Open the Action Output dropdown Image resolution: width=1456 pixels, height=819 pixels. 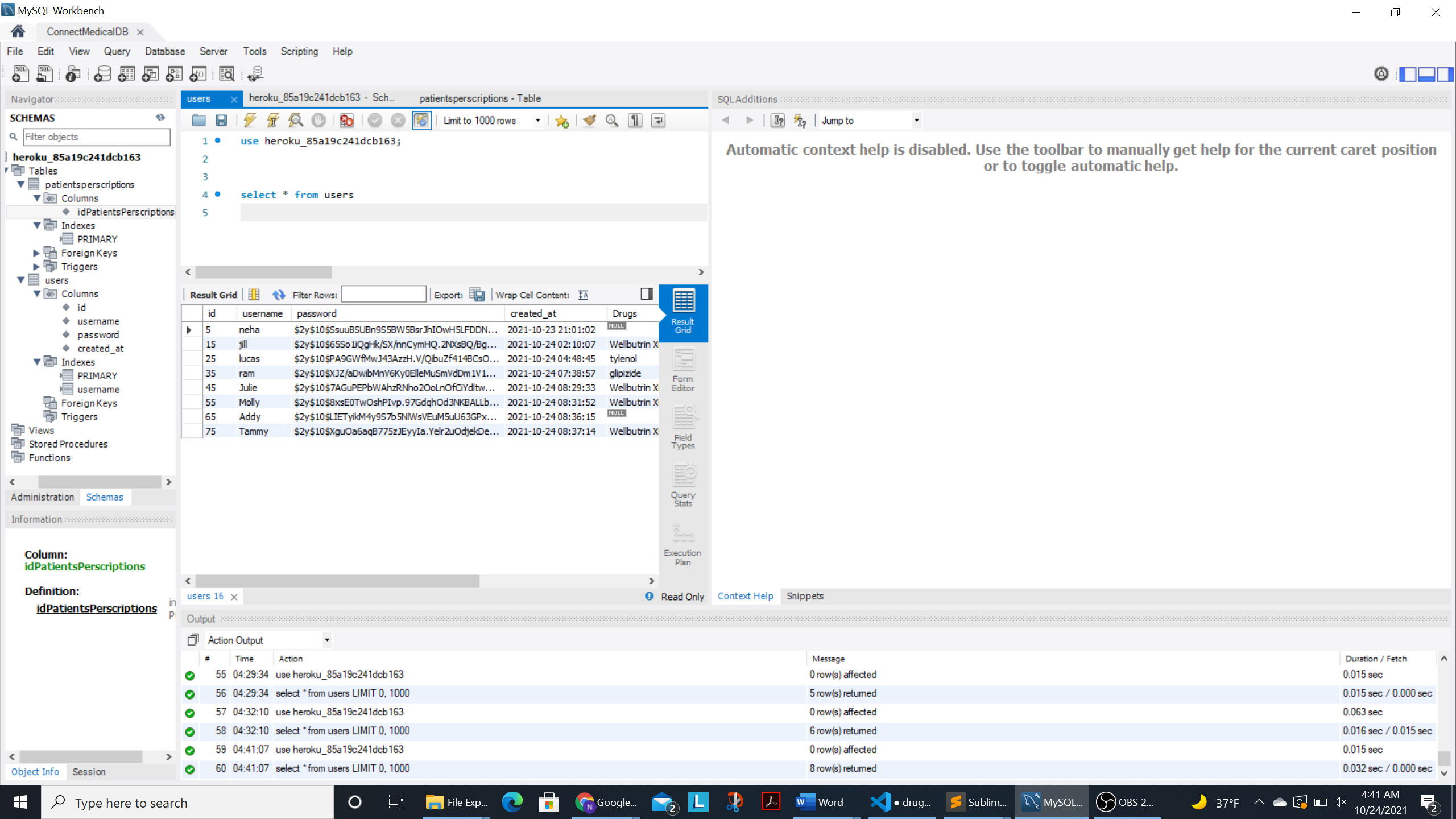(327, 640)
